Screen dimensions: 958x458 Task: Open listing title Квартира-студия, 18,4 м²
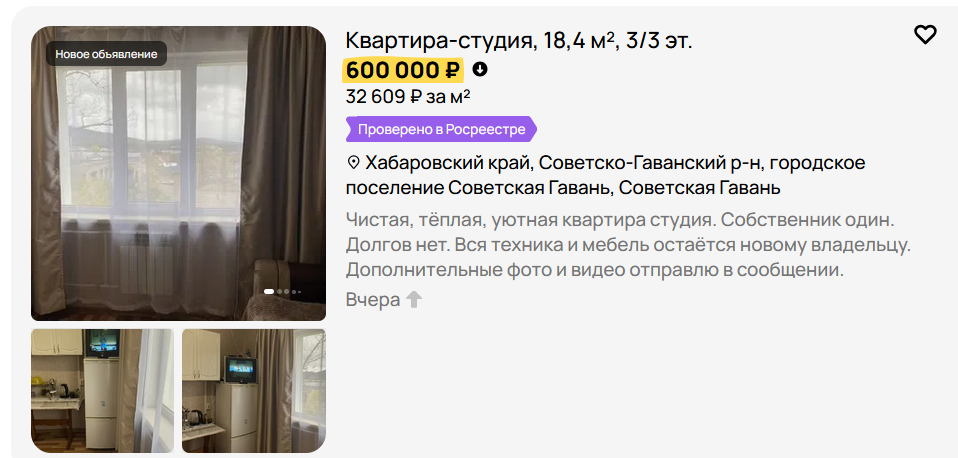click(519, 41)
